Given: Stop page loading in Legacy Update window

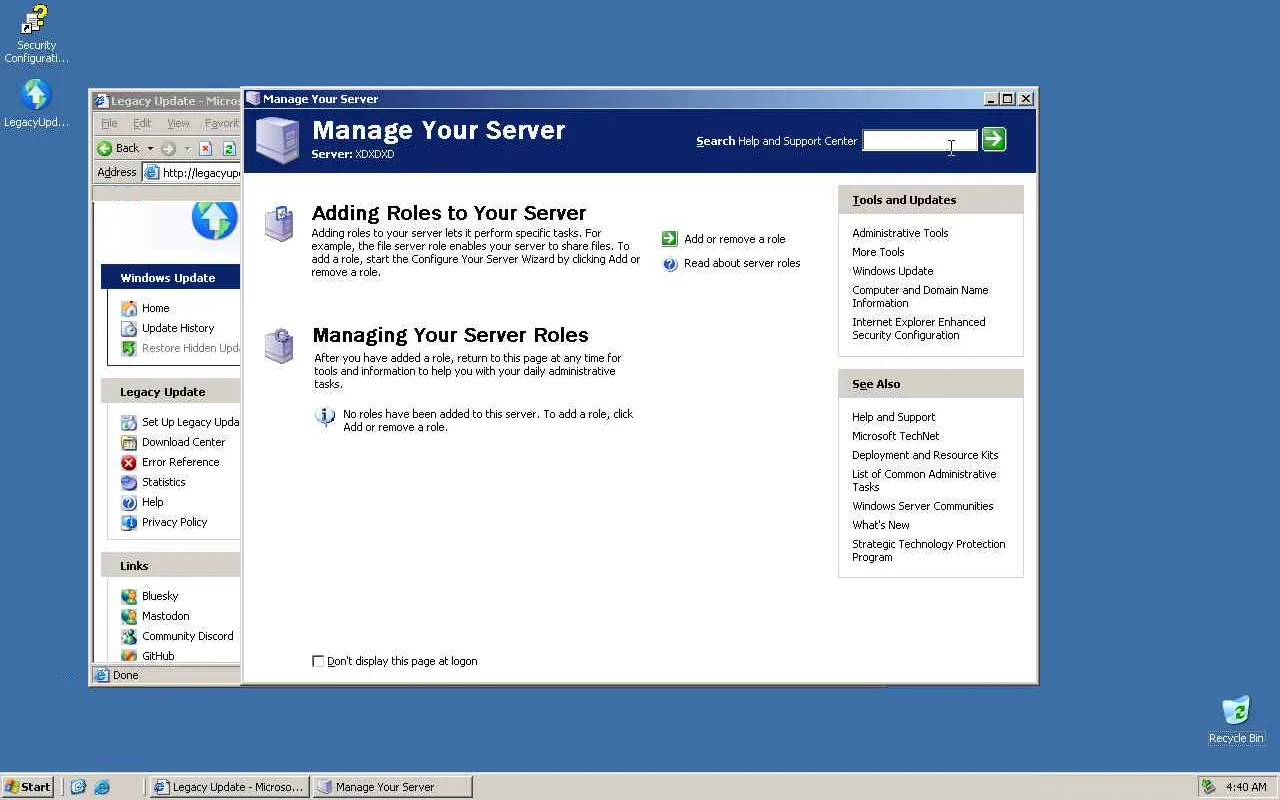Looking at the screenshot, I should [x=205, y=148].
